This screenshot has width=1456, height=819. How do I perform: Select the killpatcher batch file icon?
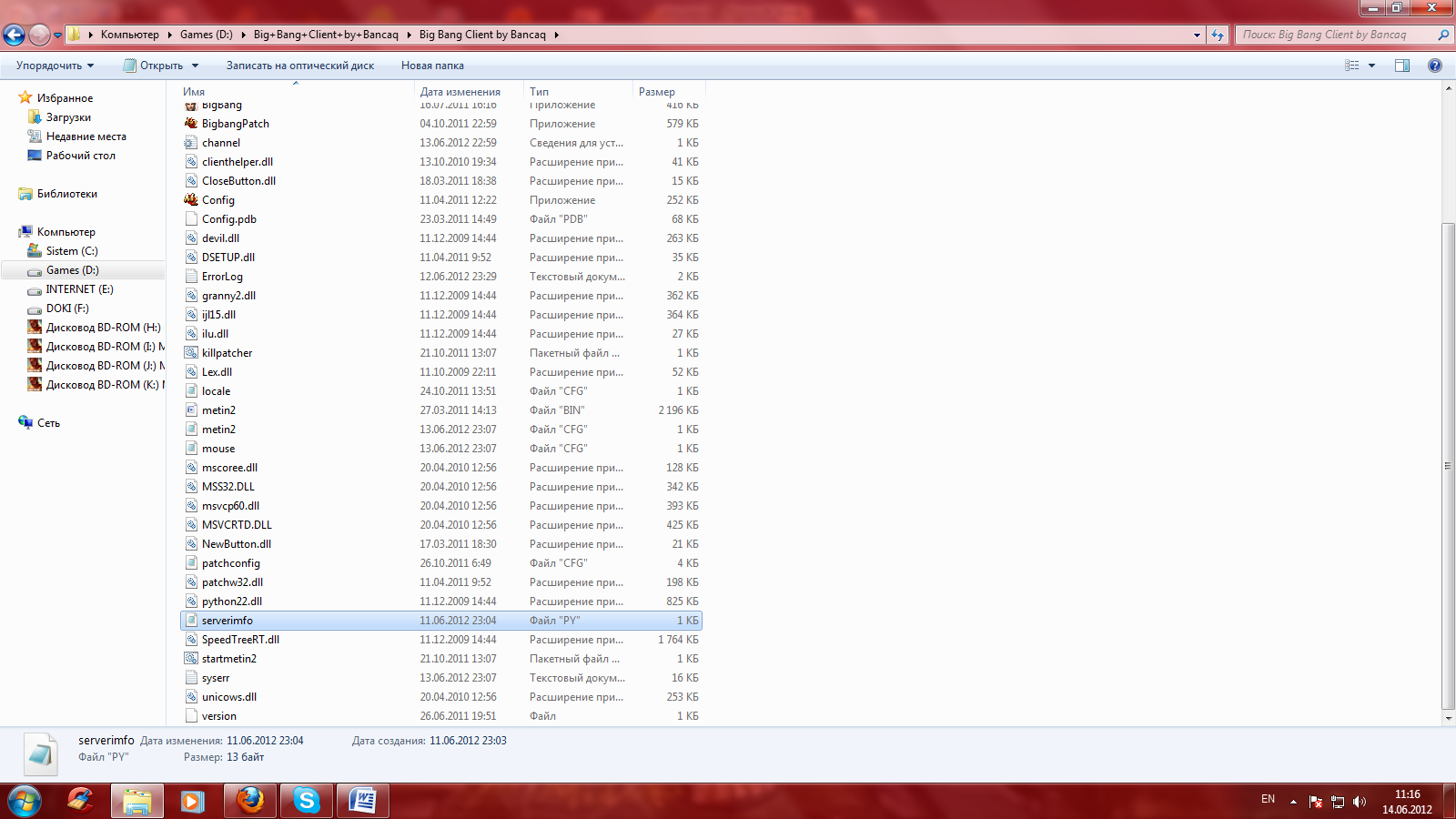(x=191, y=353)
